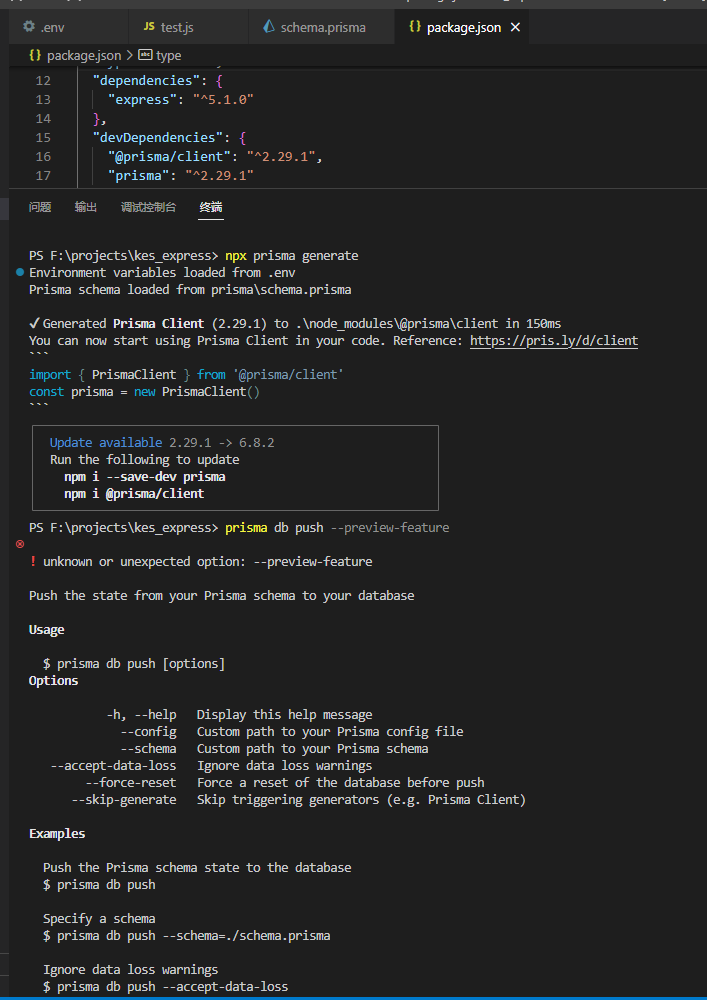707x1000 pixels.
Task: Open the 输出 (Output) panel tab
Action: click(x=86, y=207)
